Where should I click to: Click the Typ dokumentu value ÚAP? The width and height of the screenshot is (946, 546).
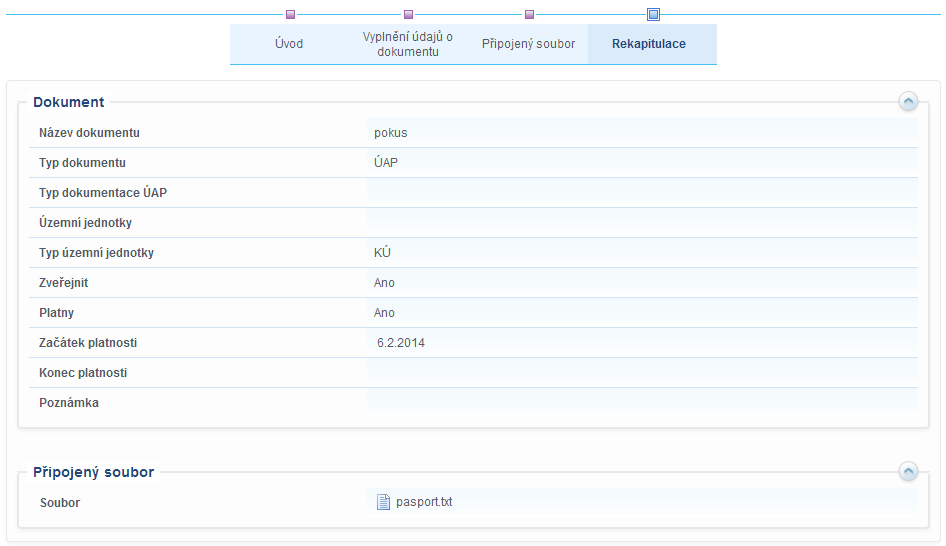click(386, 163)
